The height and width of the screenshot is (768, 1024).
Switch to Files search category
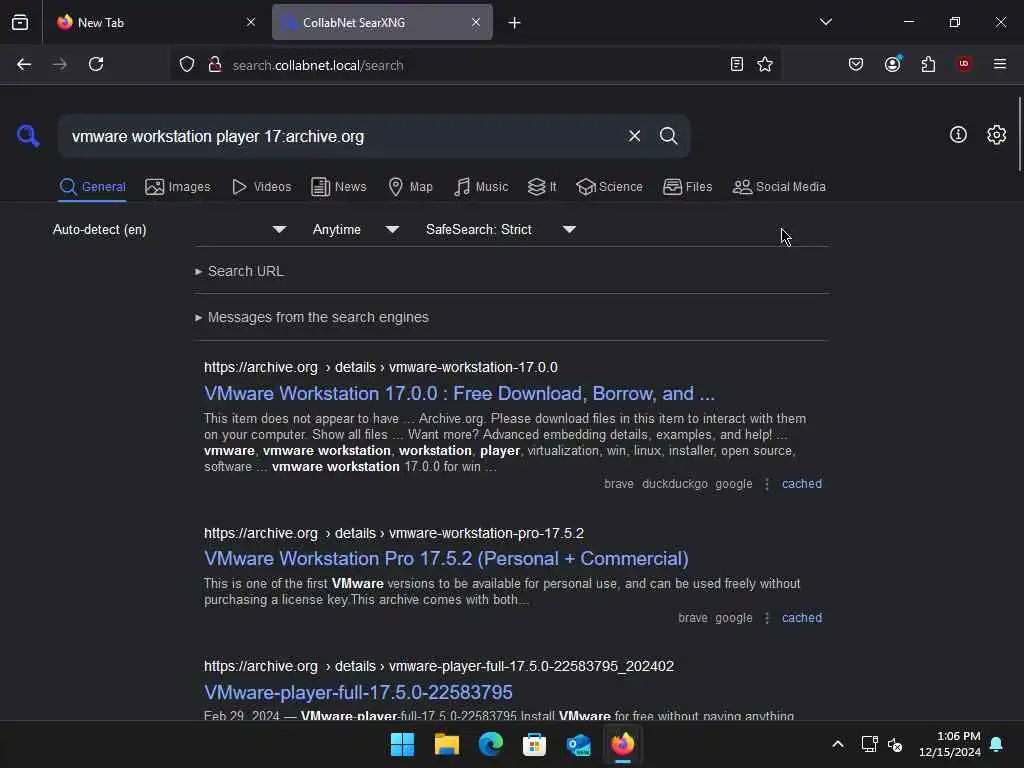tap(687, 187)
